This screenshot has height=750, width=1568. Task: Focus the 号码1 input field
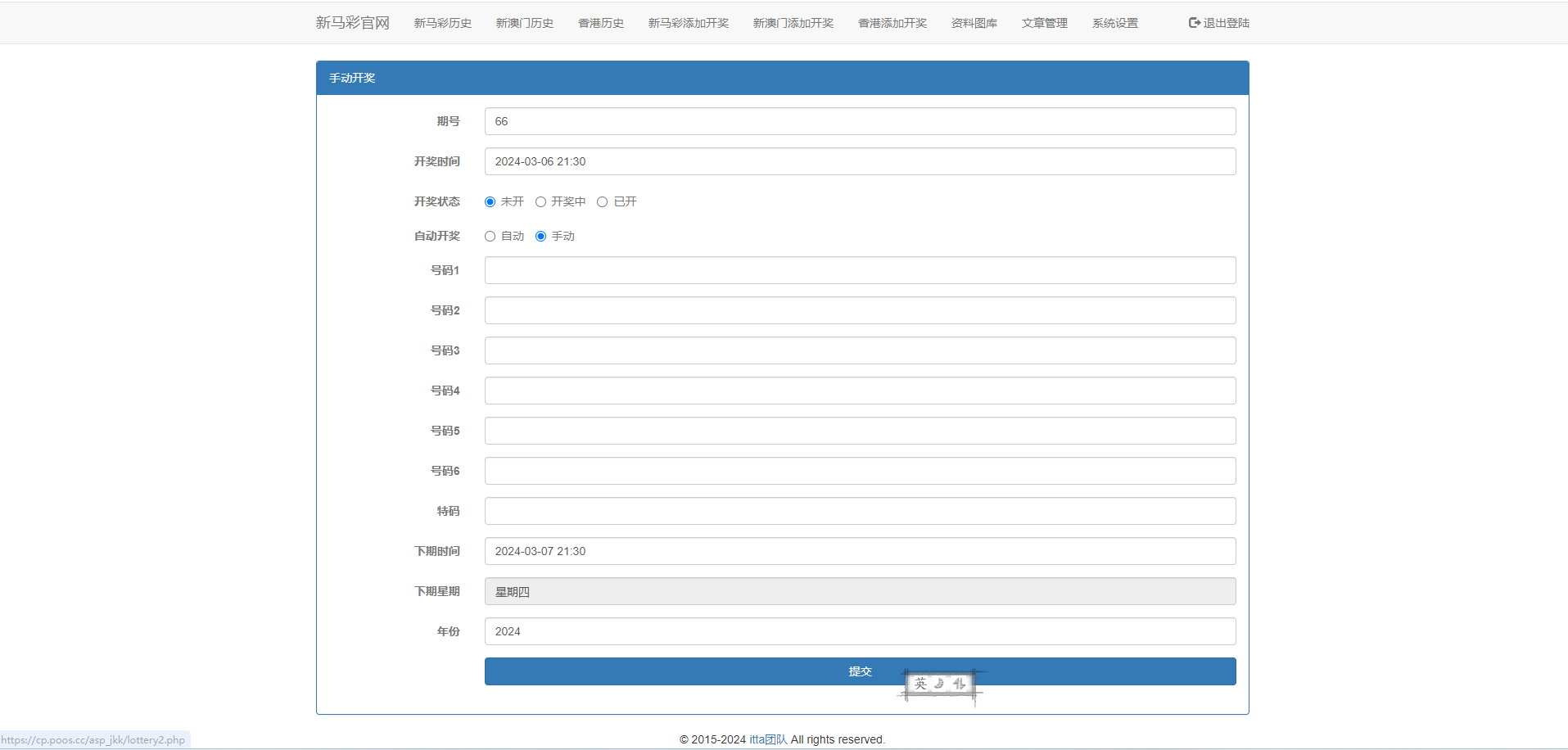click(860, 270)
